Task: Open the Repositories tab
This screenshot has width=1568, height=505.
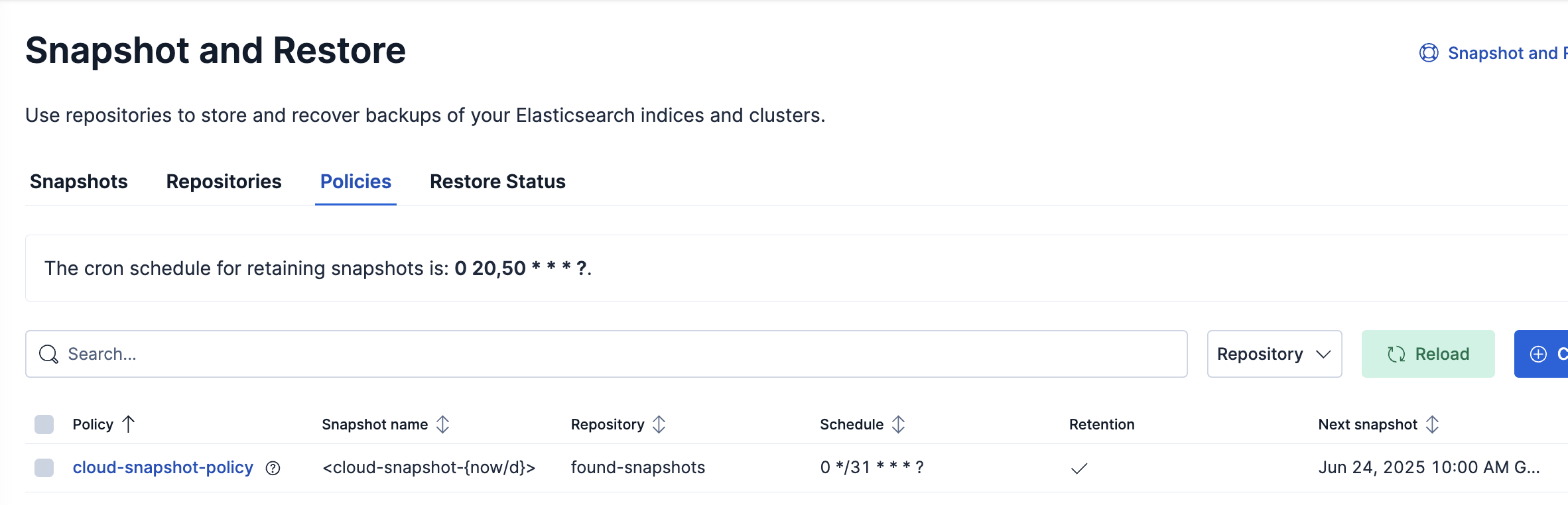Action: 224,182
